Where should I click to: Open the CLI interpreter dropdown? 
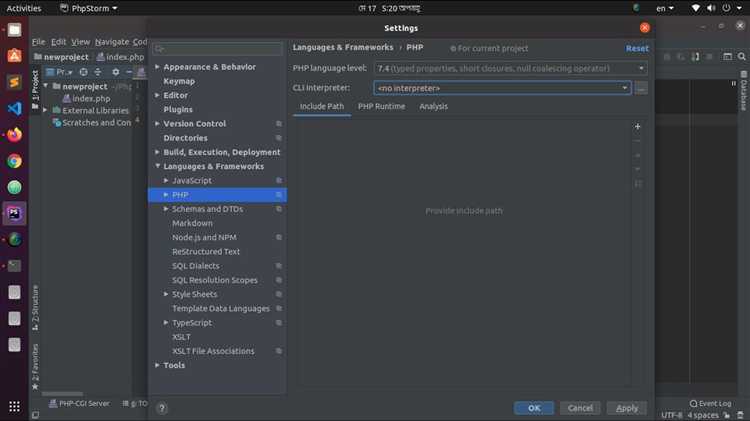pyautogui.click(x=502, y=88)
